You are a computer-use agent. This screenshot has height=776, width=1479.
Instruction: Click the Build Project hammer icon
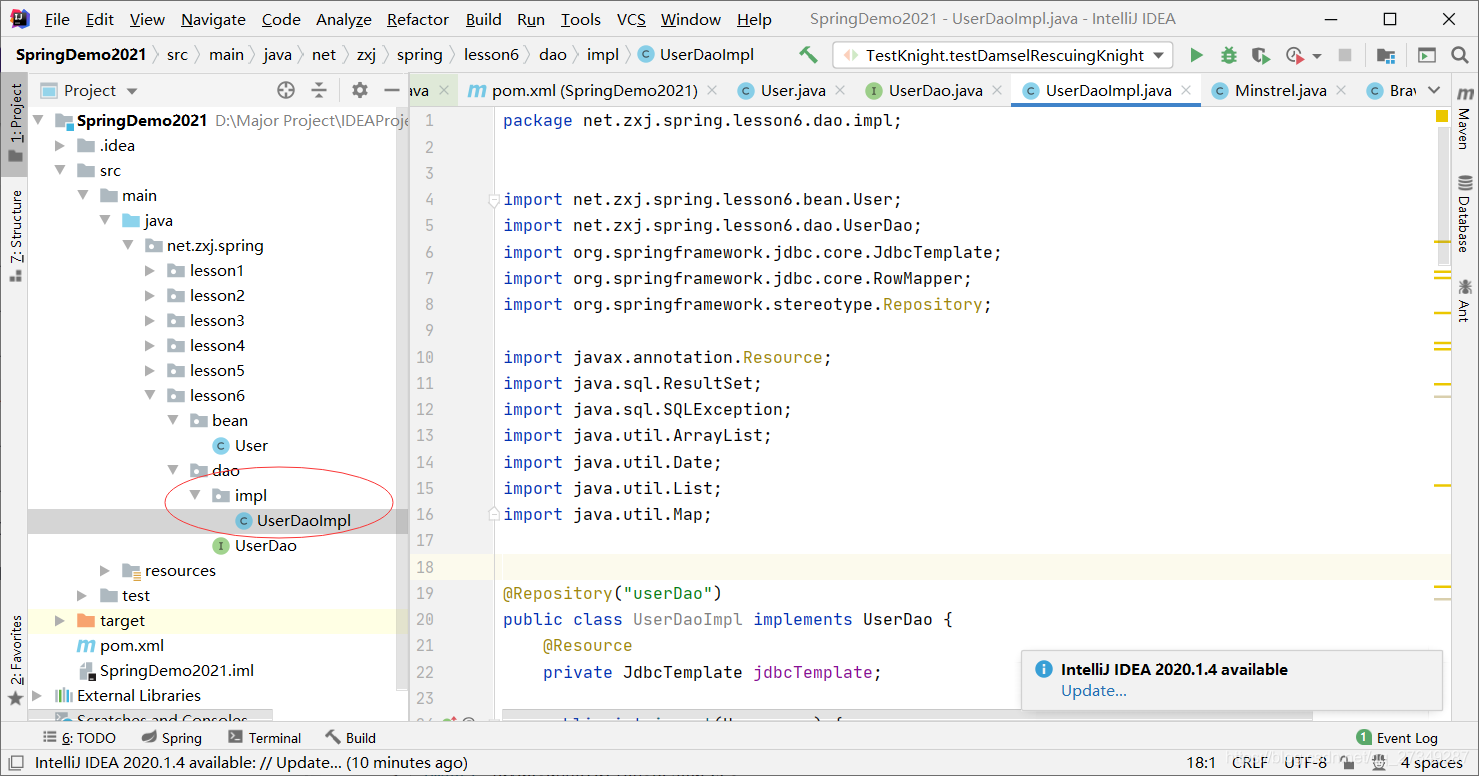pos(808,55)
